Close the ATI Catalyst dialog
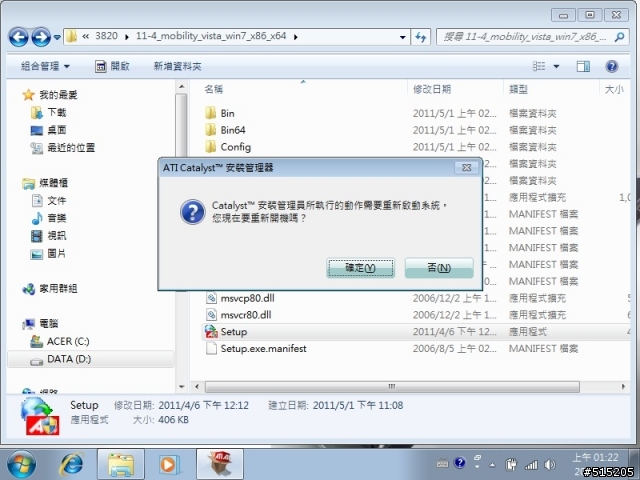This screenshot has width=640, height=480. click(466, 167)
